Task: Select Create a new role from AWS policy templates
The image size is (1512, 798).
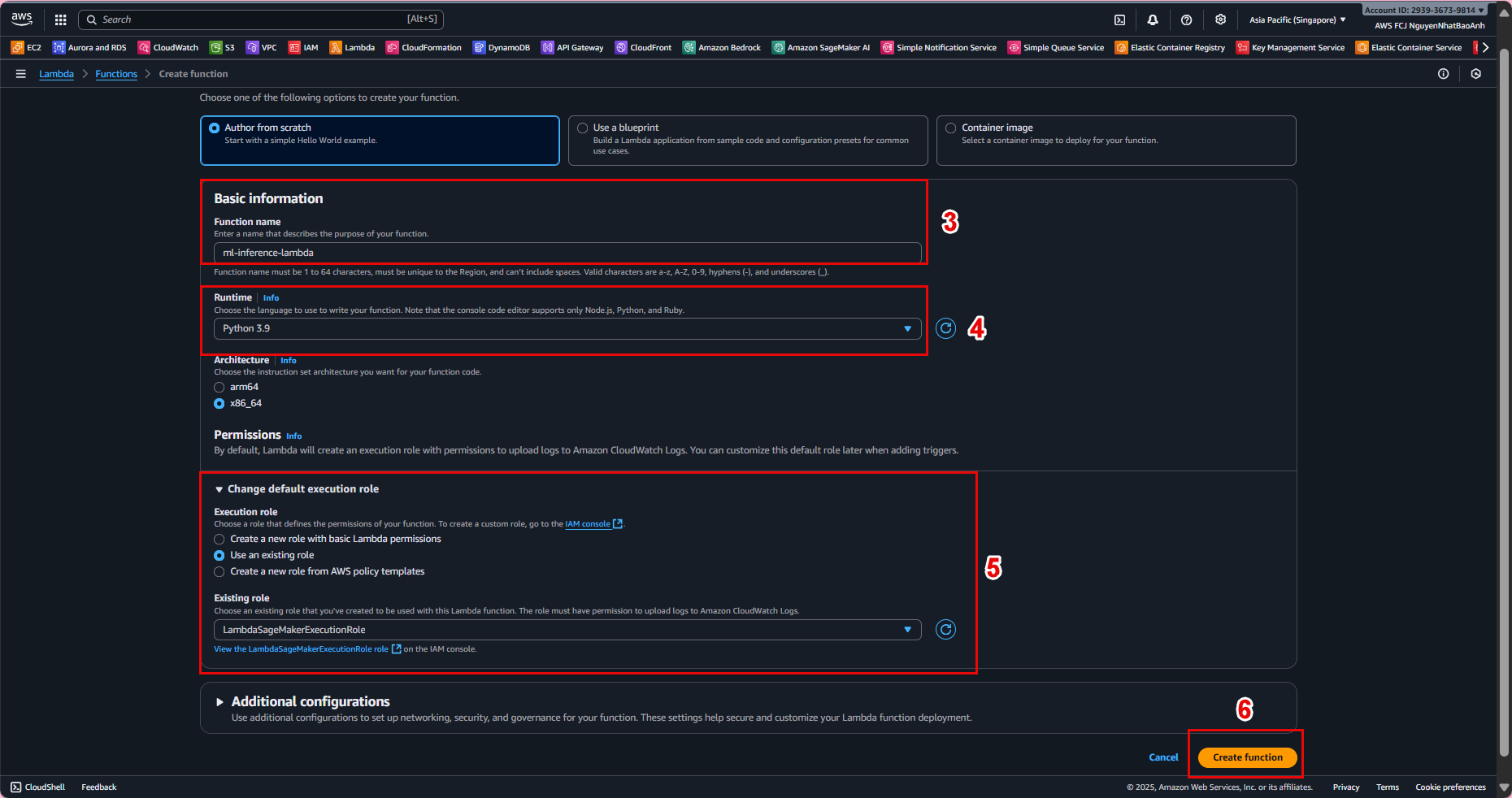Action: (219, 572)
